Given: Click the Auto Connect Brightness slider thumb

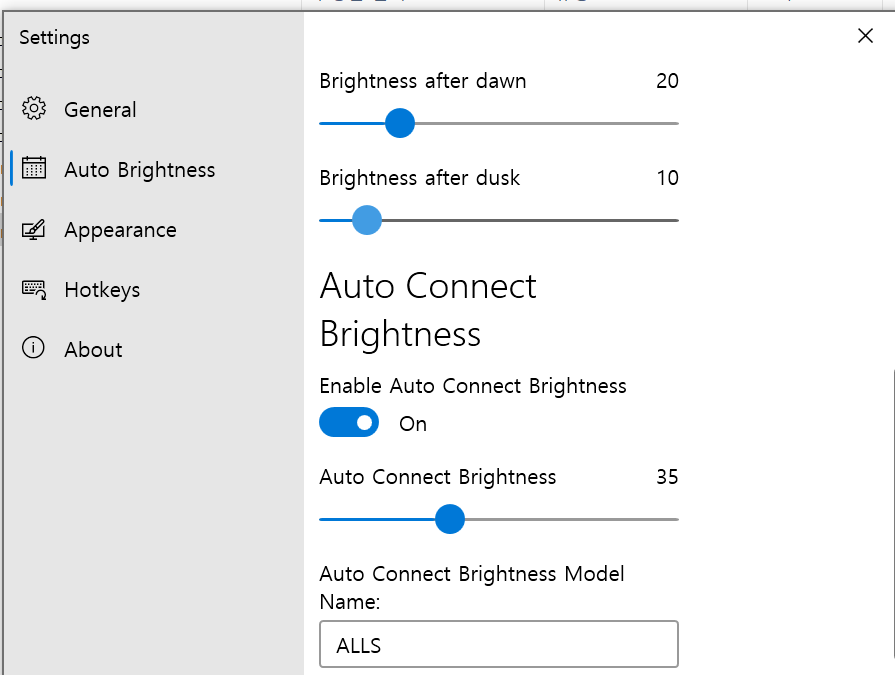Looking at the screenshot, I should pyautogui.click(x=450, y=519).
